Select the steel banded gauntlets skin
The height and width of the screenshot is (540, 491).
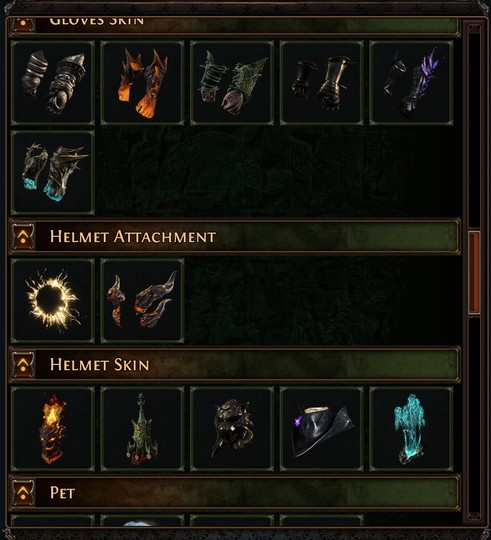53,83
